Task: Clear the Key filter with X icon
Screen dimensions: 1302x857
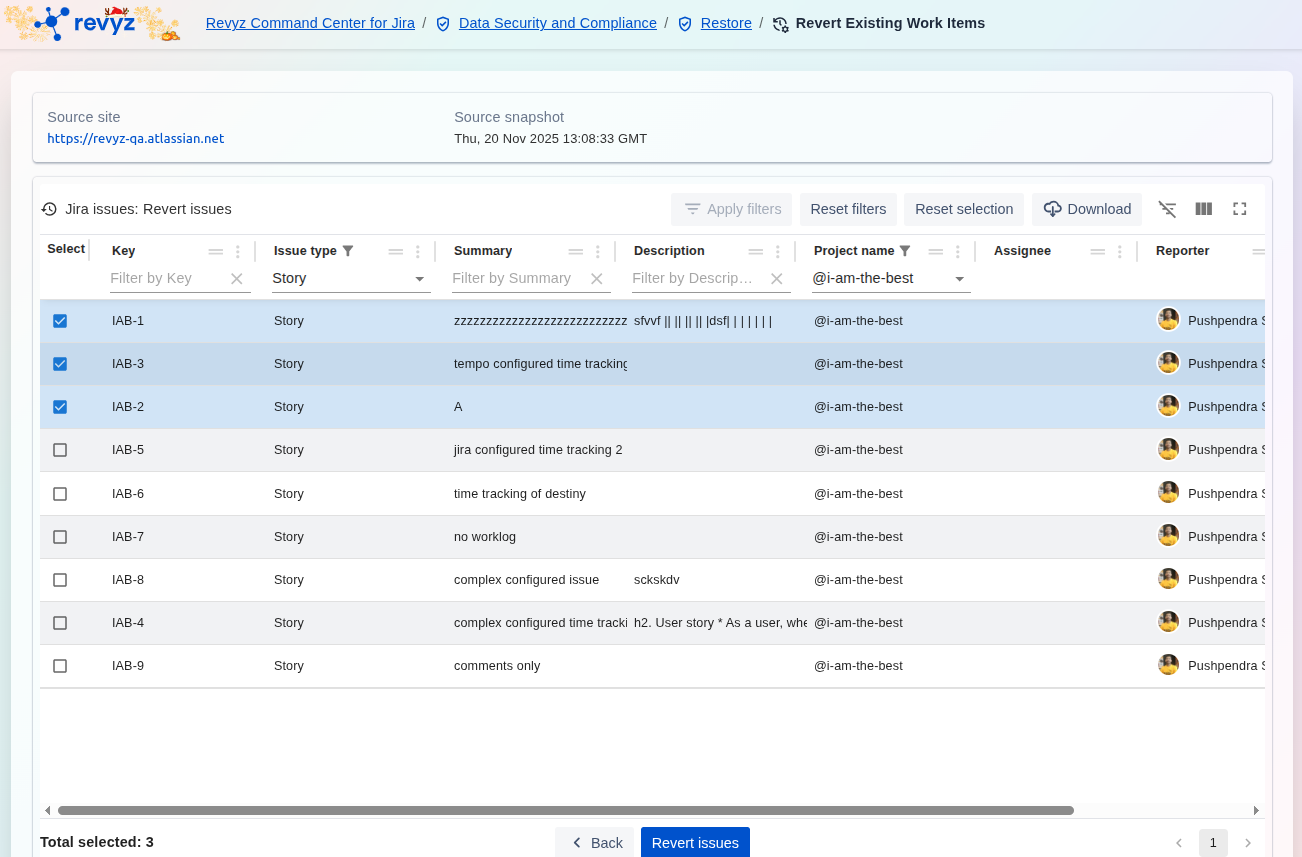Action: pos(237,279)
